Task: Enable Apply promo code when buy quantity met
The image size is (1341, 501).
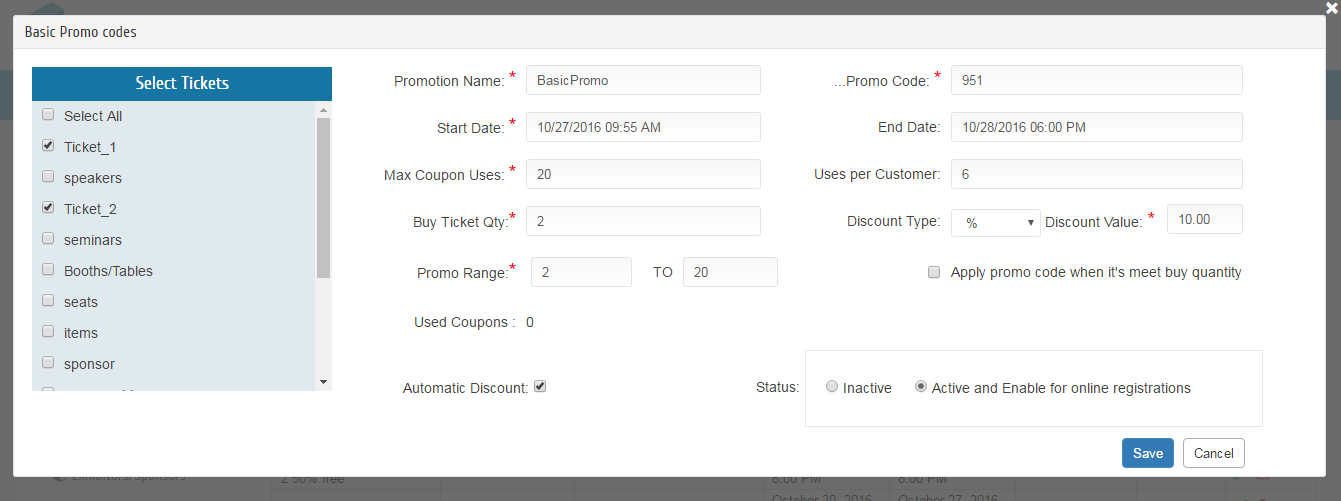Action: point(934,272)
